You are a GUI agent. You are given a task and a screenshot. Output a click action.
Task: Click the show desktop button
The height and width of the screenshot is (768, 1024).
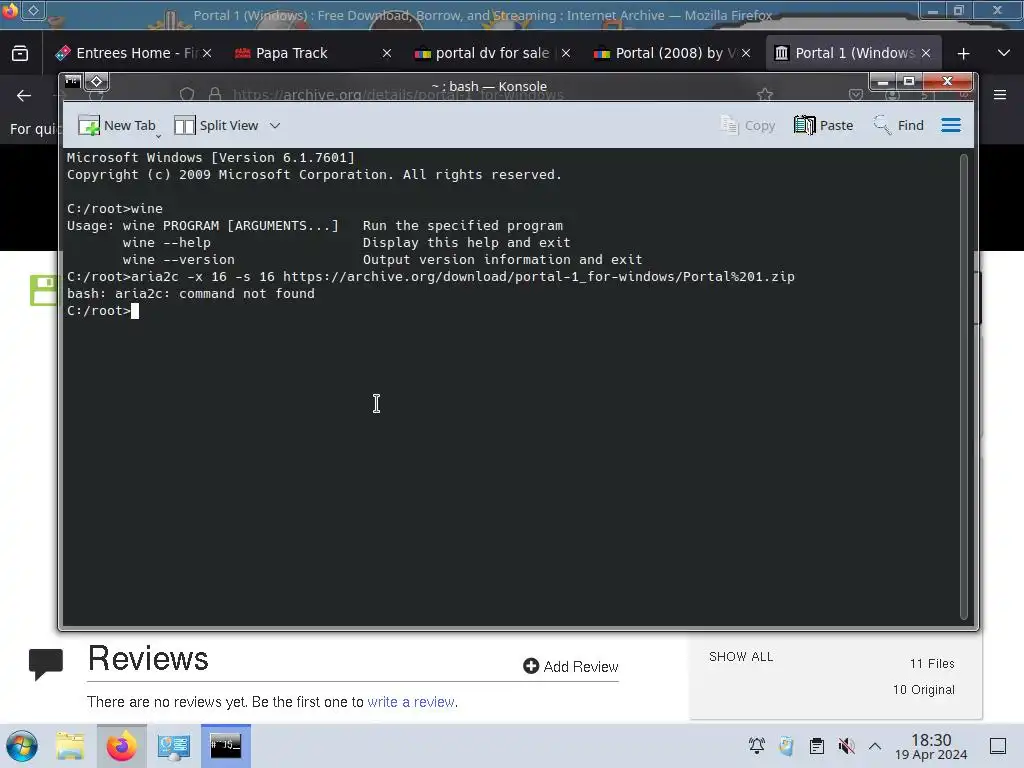(998, 746)
